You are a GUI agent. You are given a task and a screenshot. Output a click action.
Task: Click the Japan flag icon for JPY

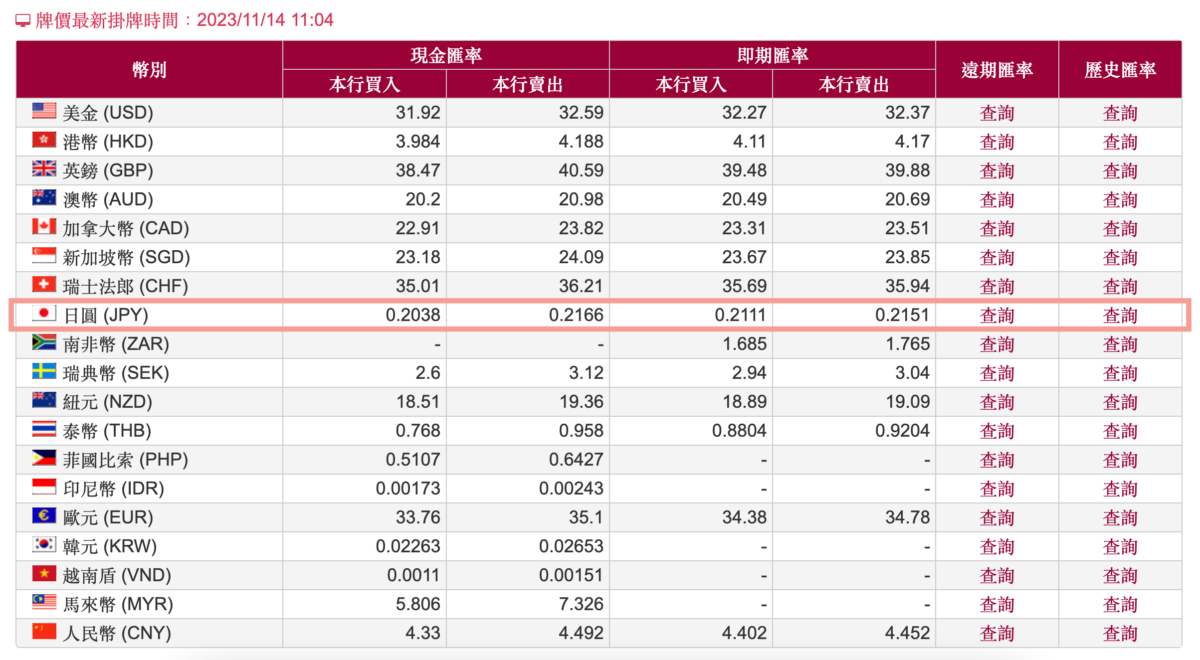[44, 315]
